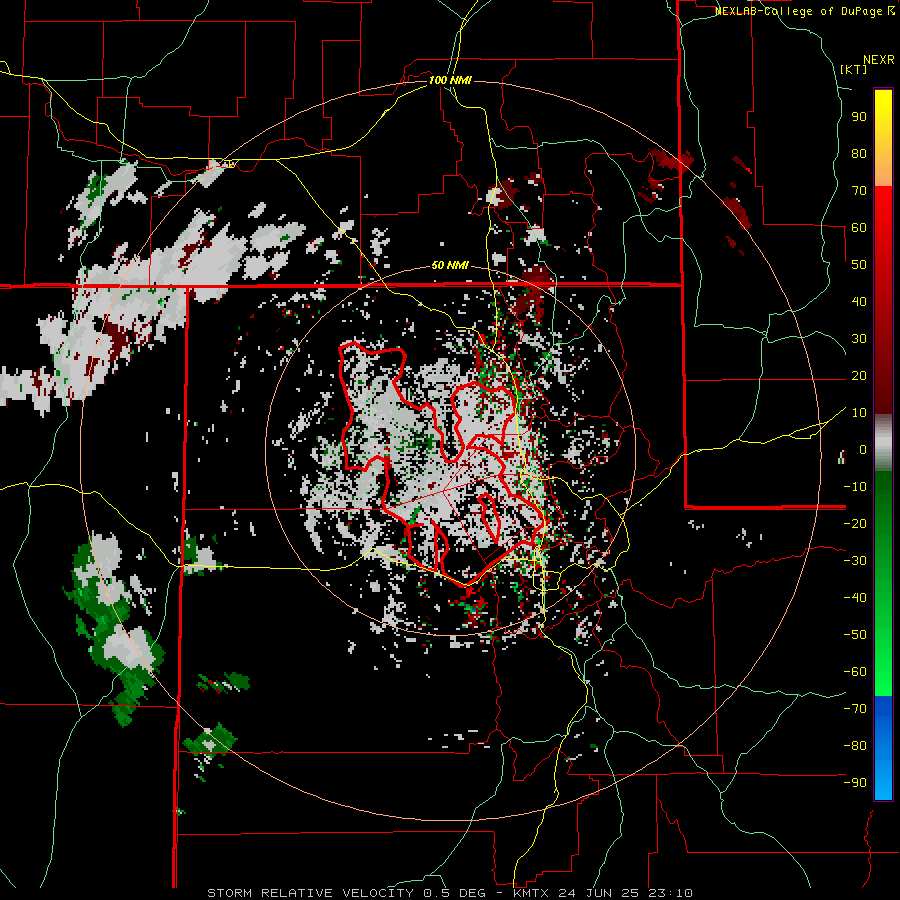Click the 0 value on velocity scale
The image size is (900, 900).
point(863,450)
